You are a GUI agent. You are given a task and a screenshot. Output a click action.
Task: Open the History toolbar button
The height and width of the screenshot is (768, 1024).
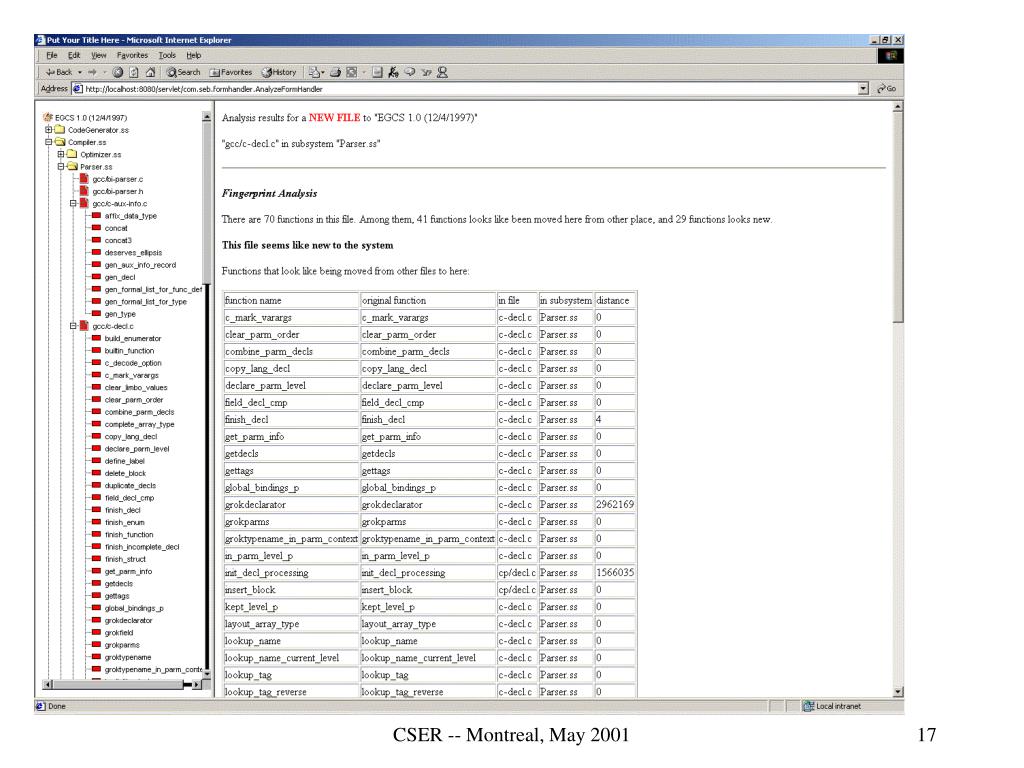[x=279, y=72]
